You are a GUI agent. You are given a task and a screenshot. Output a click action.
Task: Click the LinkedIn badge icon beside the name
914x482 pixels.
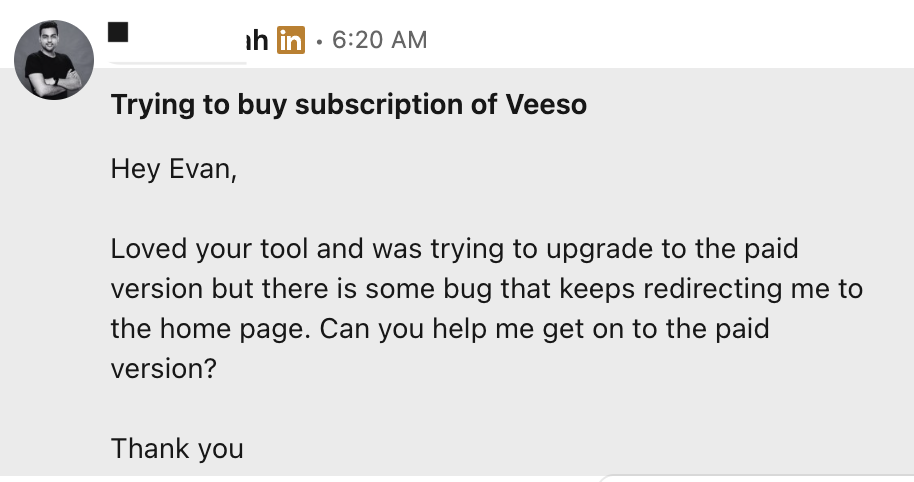pyautogui.click(x=291, y=41)
